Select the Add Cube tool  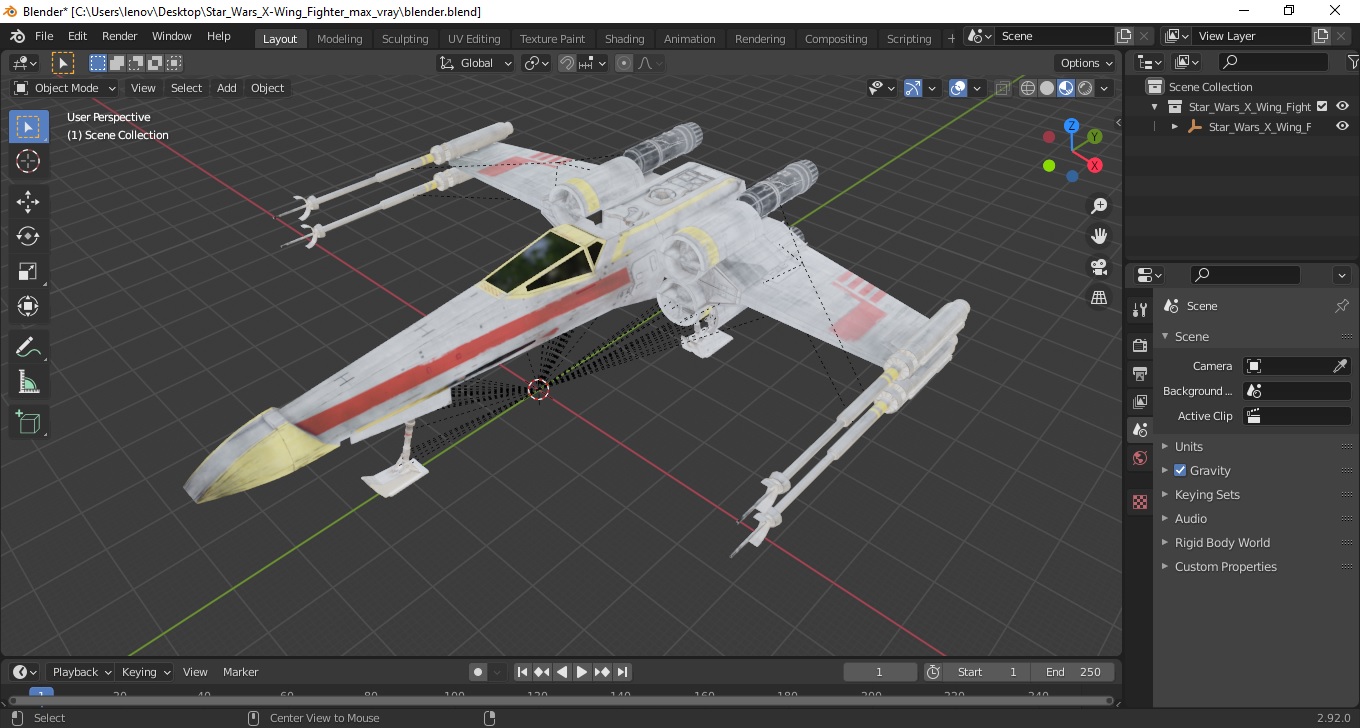click(28, 422)
